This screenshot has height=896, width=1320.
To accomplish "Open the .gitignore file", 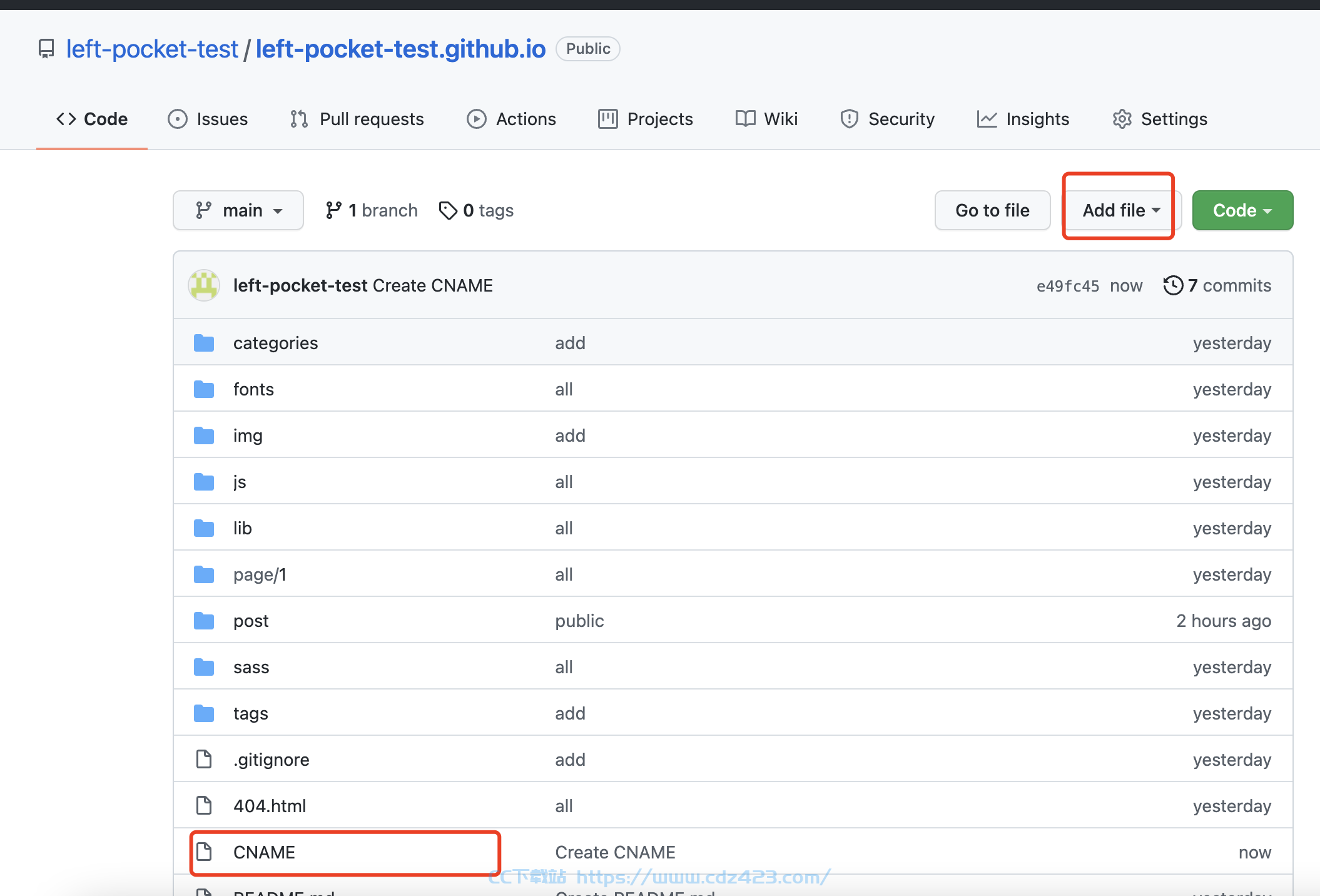I will 271,760.
